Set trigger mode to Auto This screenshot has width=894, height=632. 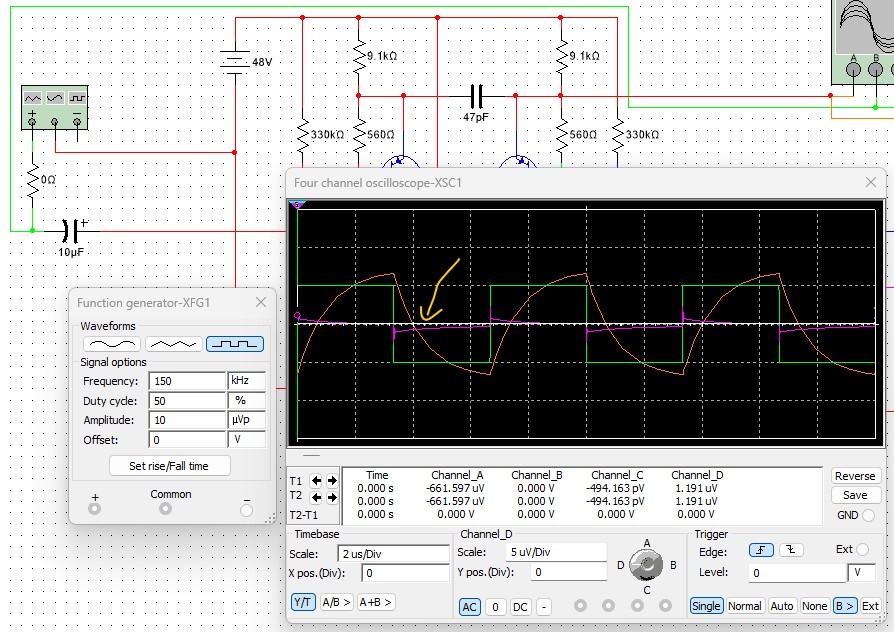click(782, 606)
